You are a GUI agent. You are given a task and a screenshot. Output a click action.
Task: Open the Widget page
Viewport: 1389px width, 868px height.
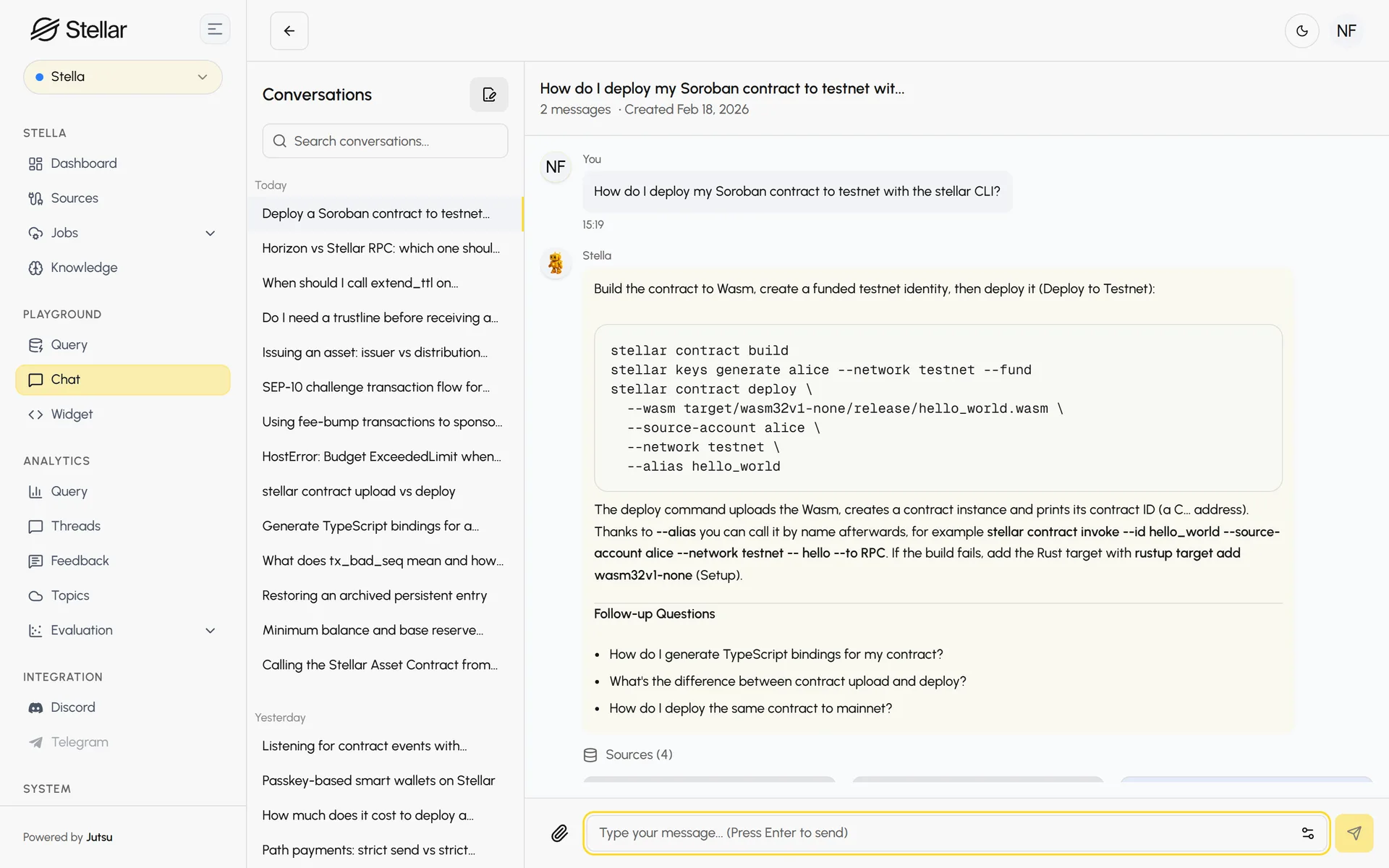click(x=123, y=414)
